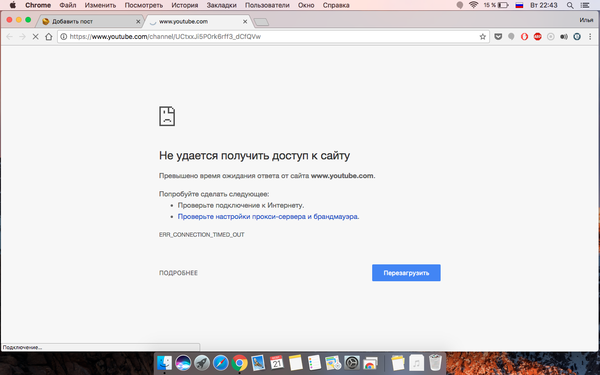Open the Окно menu
The height and width of the screenshot is (375, 600).
(306, 5)
